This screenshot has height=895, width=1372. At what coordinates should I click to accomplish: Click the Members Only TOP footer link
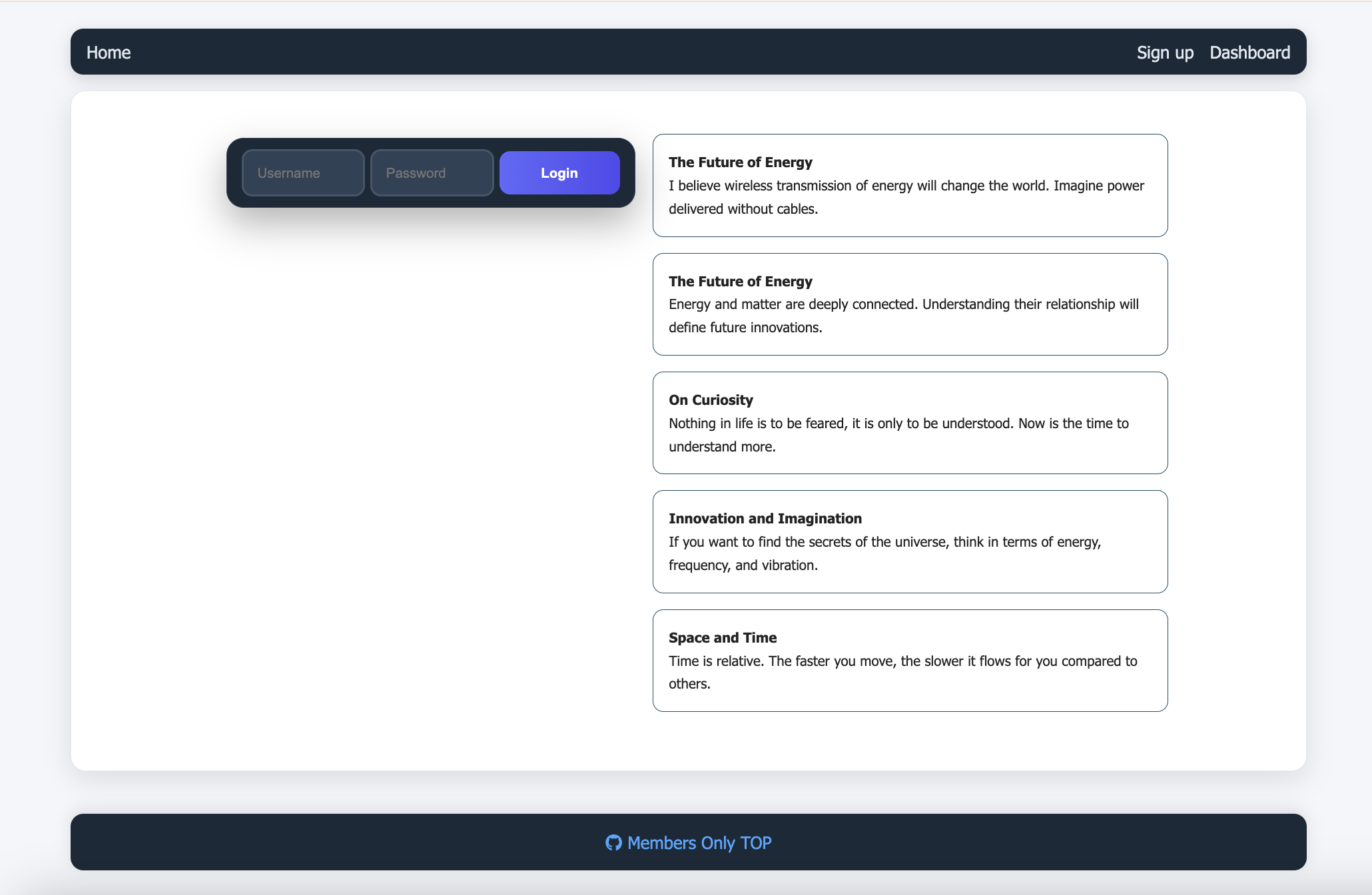pos(699,843)
